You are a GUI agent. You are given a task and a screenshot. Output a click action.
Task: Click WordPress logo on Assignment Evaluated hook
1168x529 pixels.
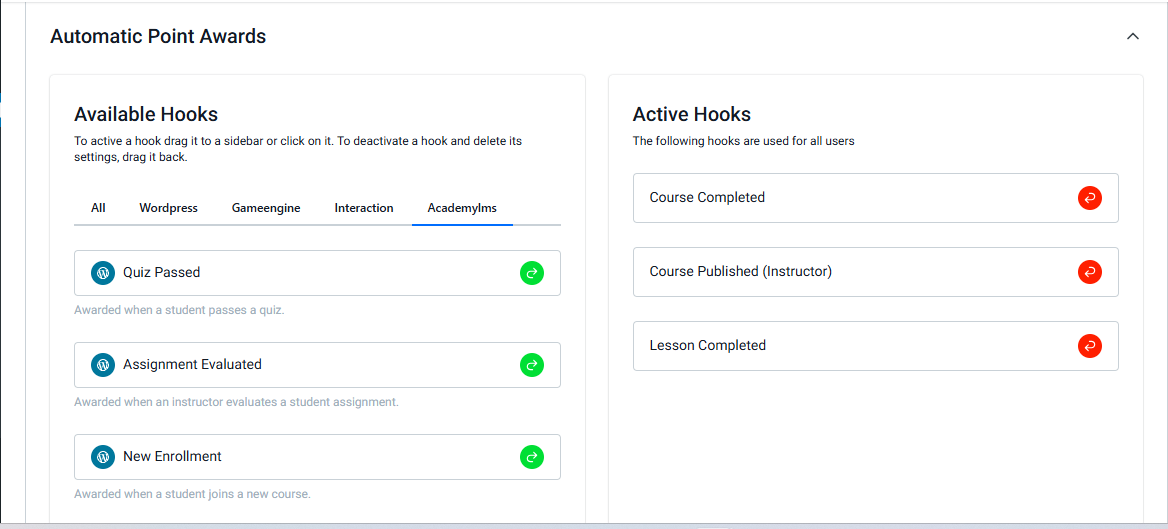[x=103, y=365]
